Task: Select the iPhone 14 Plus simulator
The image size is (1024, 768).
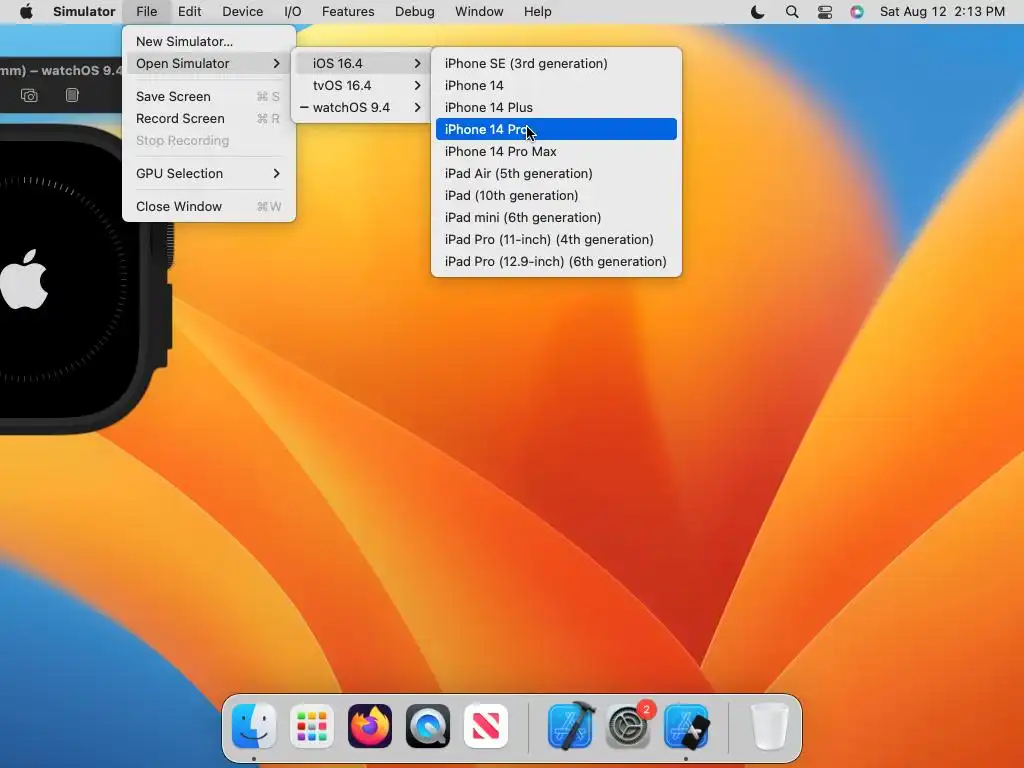Action: pos(556,107)
